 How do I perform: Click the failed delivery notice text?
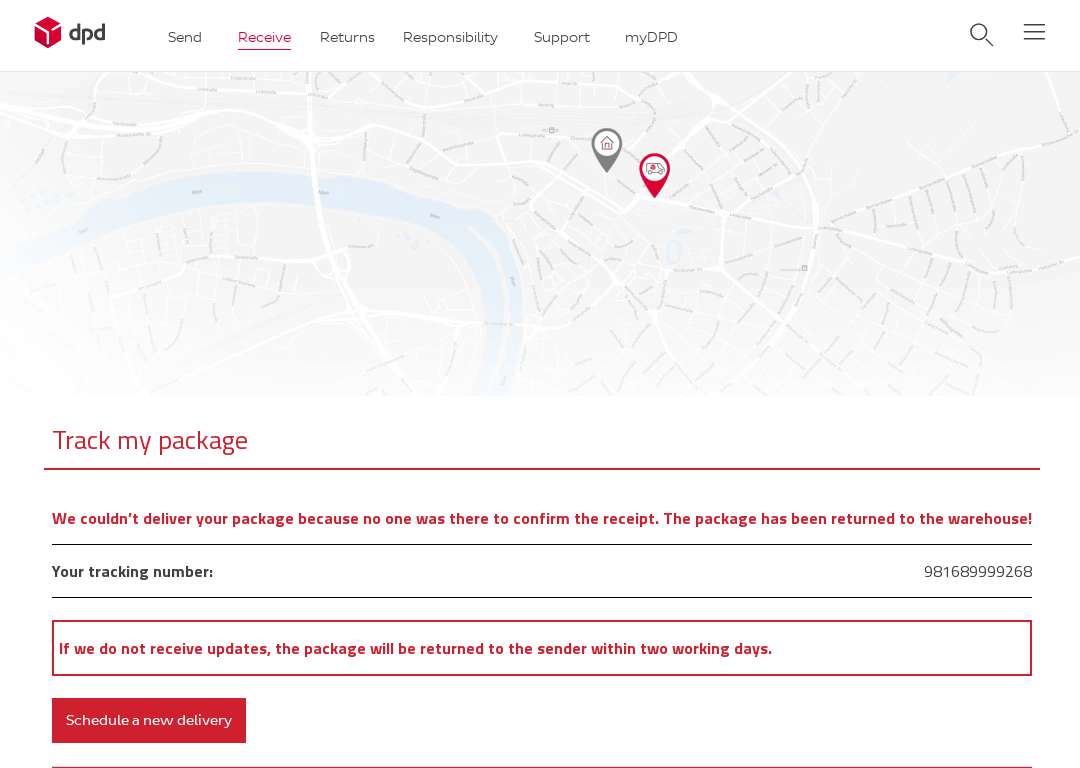[542, 519]
